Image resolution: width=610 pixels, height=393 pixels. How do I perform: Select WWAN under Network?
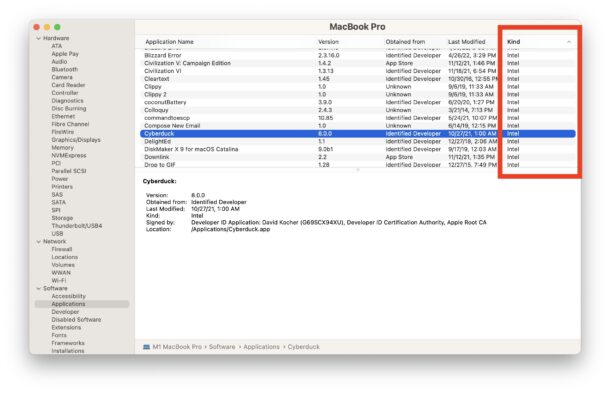tap(61, 272)
